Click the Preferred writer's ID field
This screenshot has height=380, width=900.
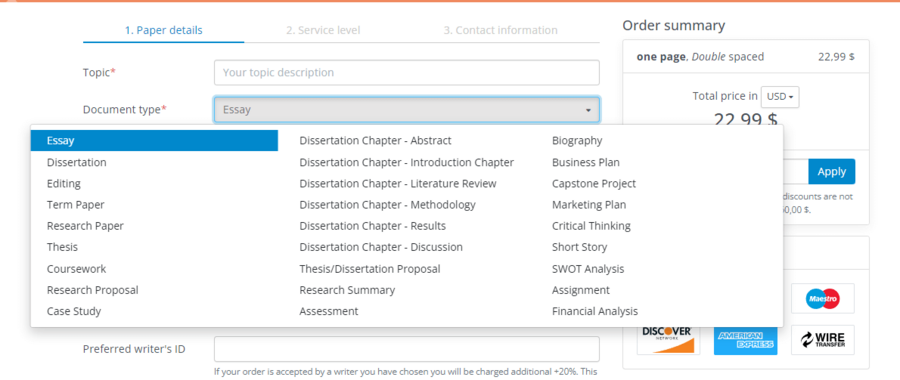pyautogui.click(x=406, y=349)
